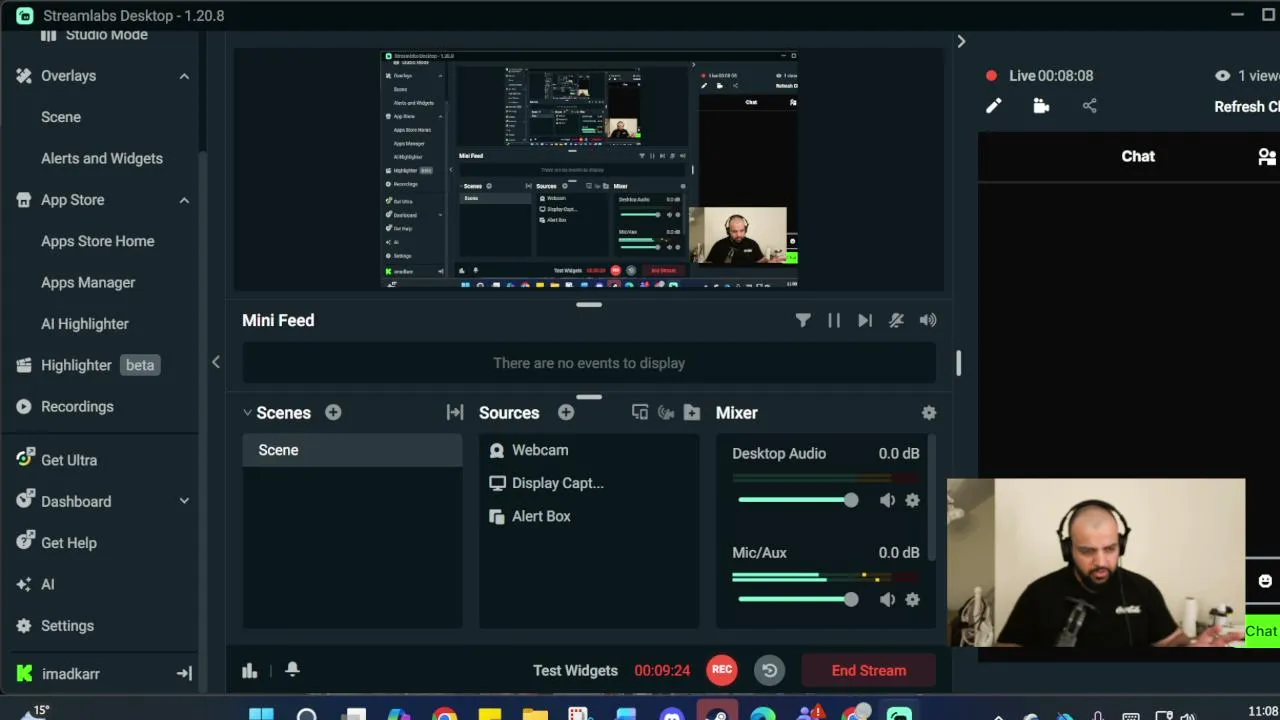Screen dimensions: 1280x720
Task: Click the Test Widgets button
Action: (575, 671)
